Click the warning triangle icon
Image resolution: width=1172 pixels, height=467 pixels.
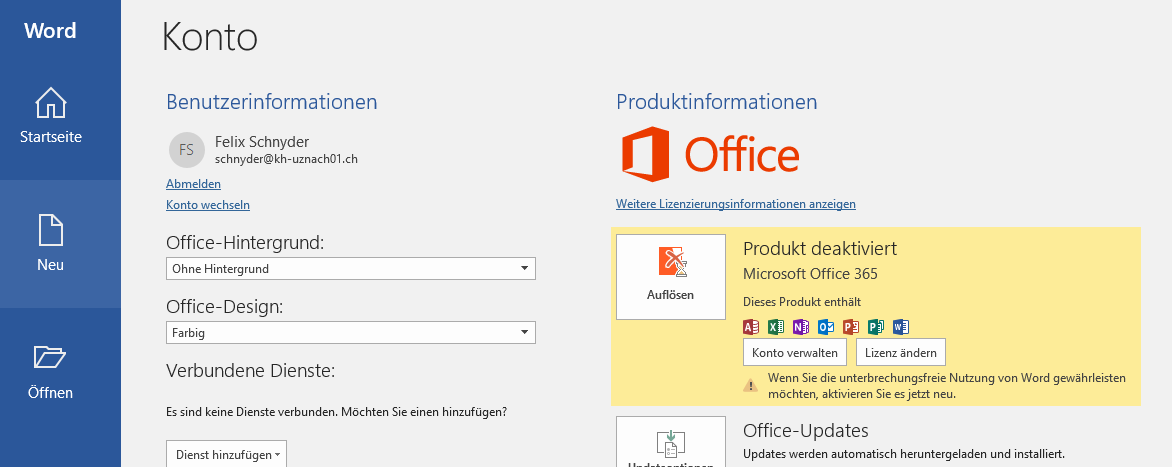(750, 386)
